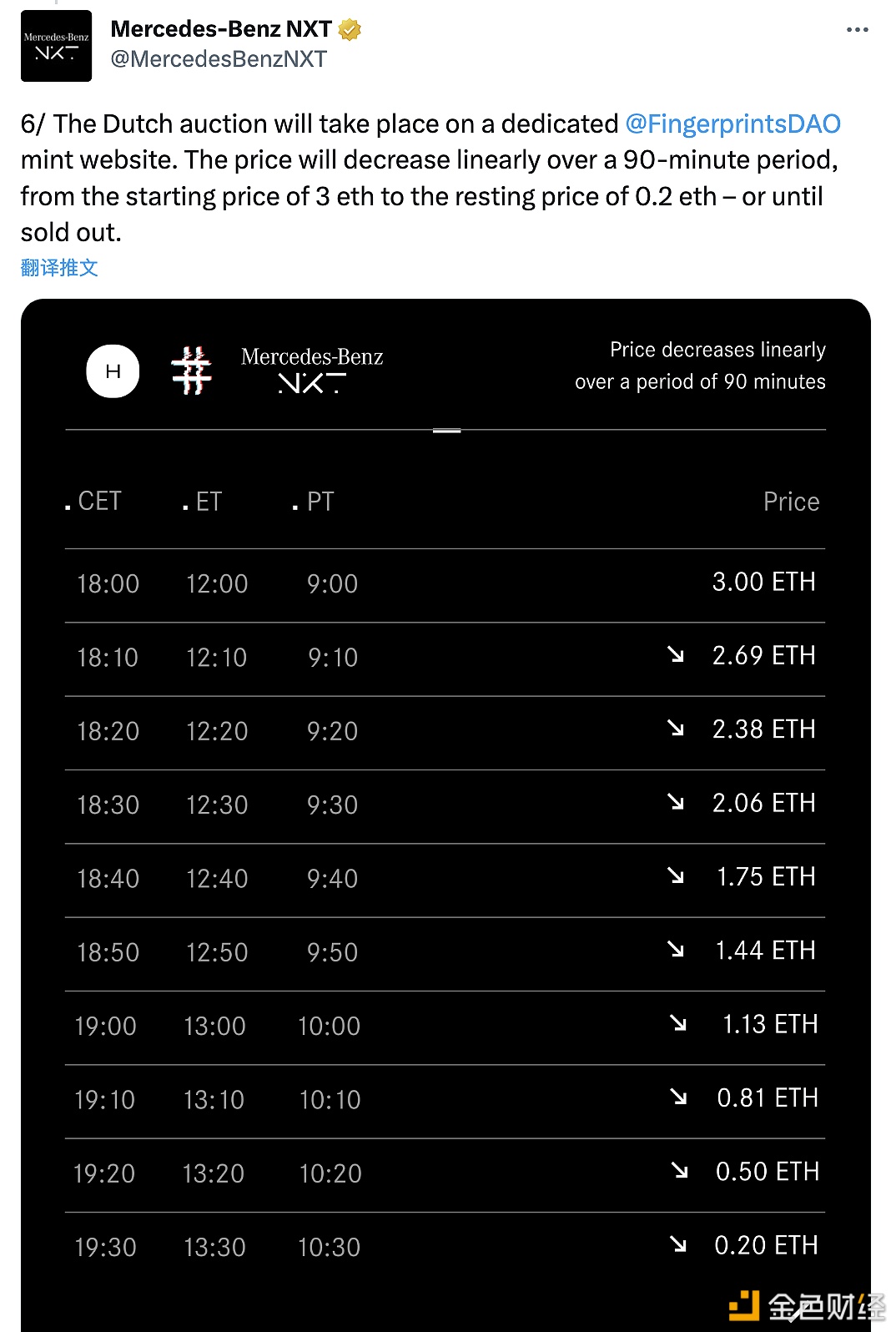
Task: Click the gold verified badge
Action: (350, 30)
